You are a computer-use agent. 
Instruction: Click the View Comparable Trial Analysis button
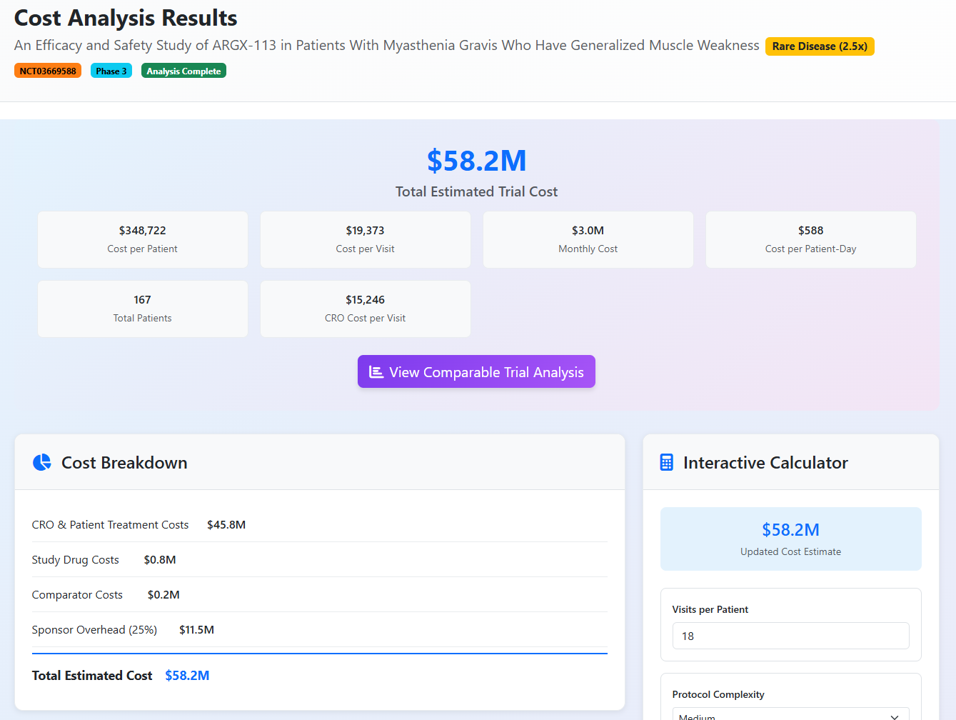coord(476,371)
